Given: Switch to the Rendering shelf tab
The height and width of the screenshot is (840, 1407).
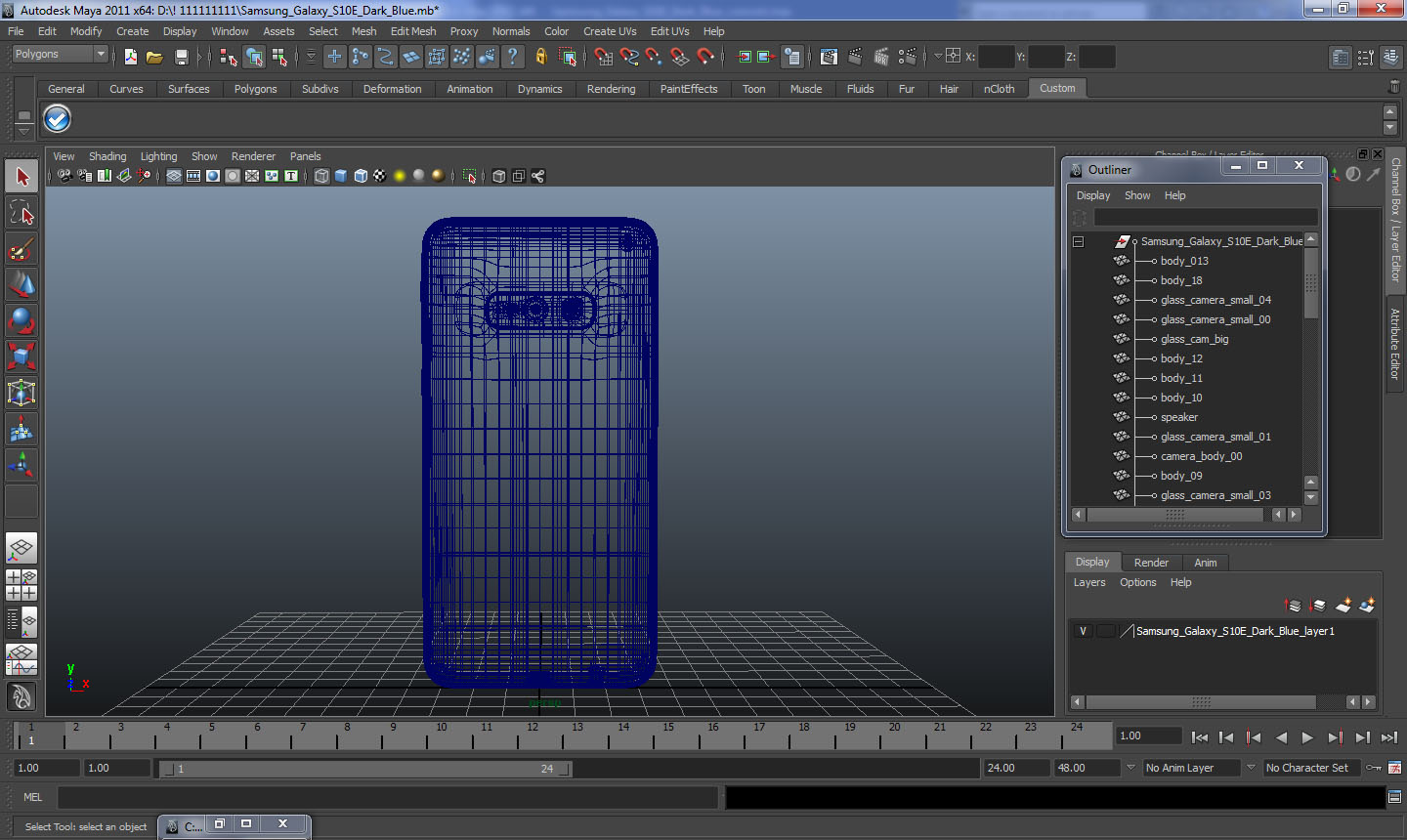Looking at the screenshot, I should pos(611,89).
